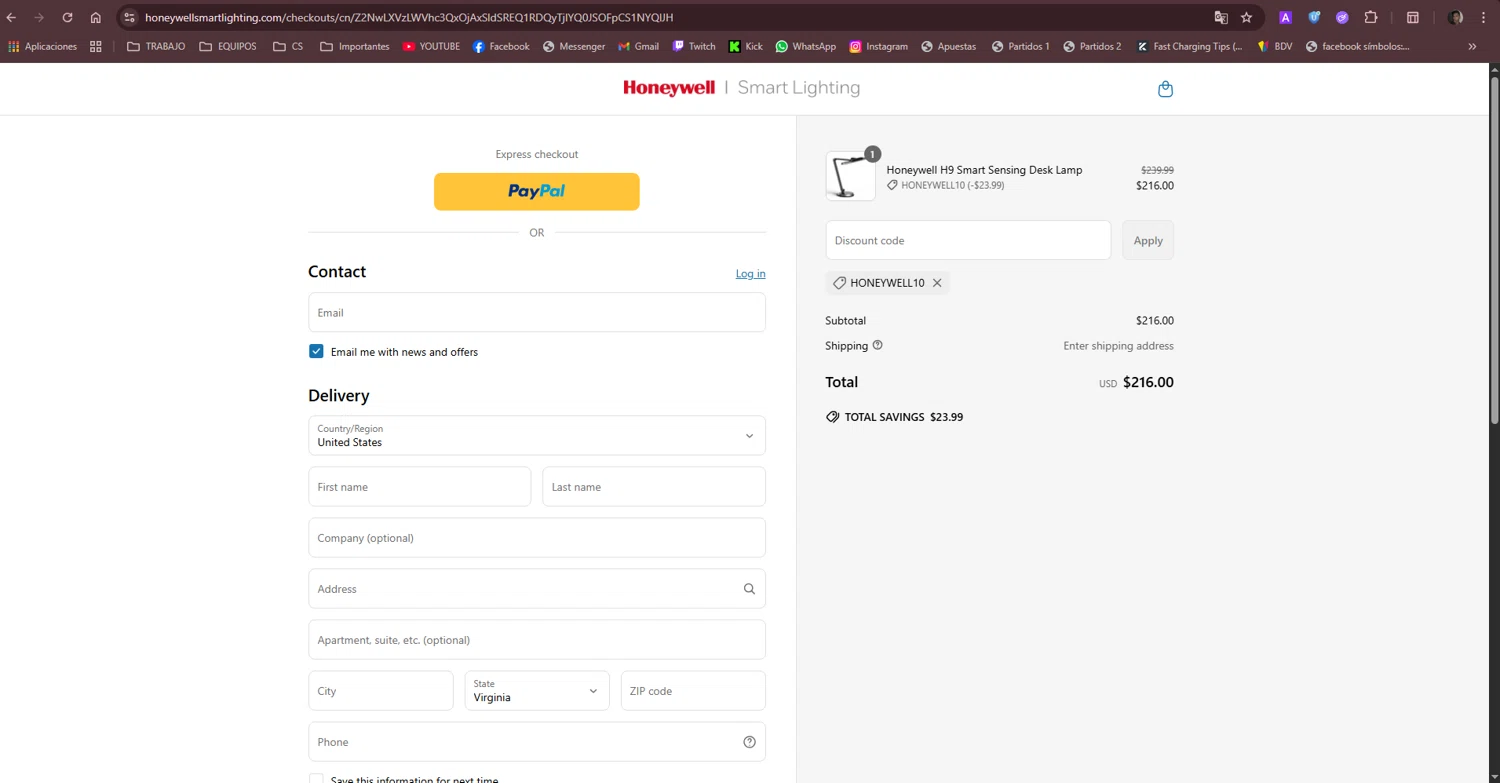This screenshot has height=783, width=1500.
Task: Open the Facebook bookmark
Action: 501,46
